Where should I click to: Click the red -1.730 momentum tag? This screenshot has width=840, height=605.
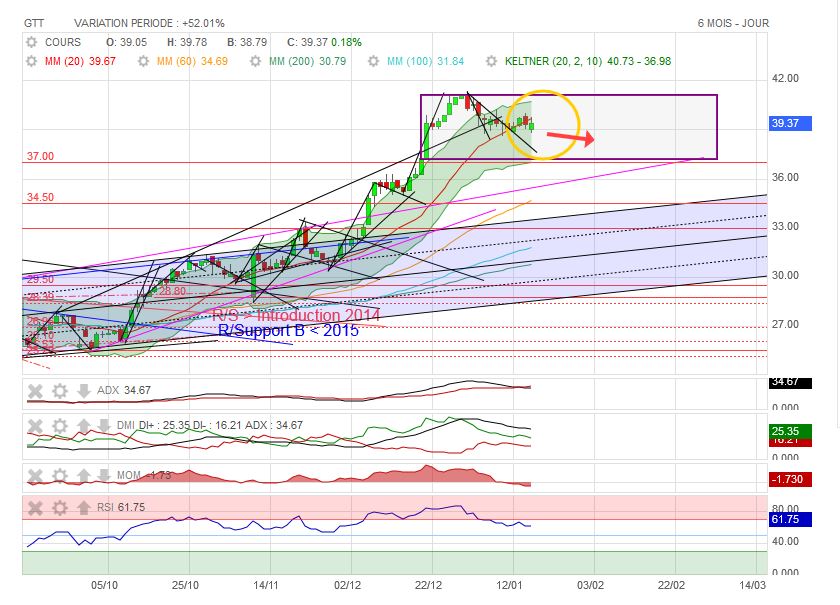coord(790,479)
